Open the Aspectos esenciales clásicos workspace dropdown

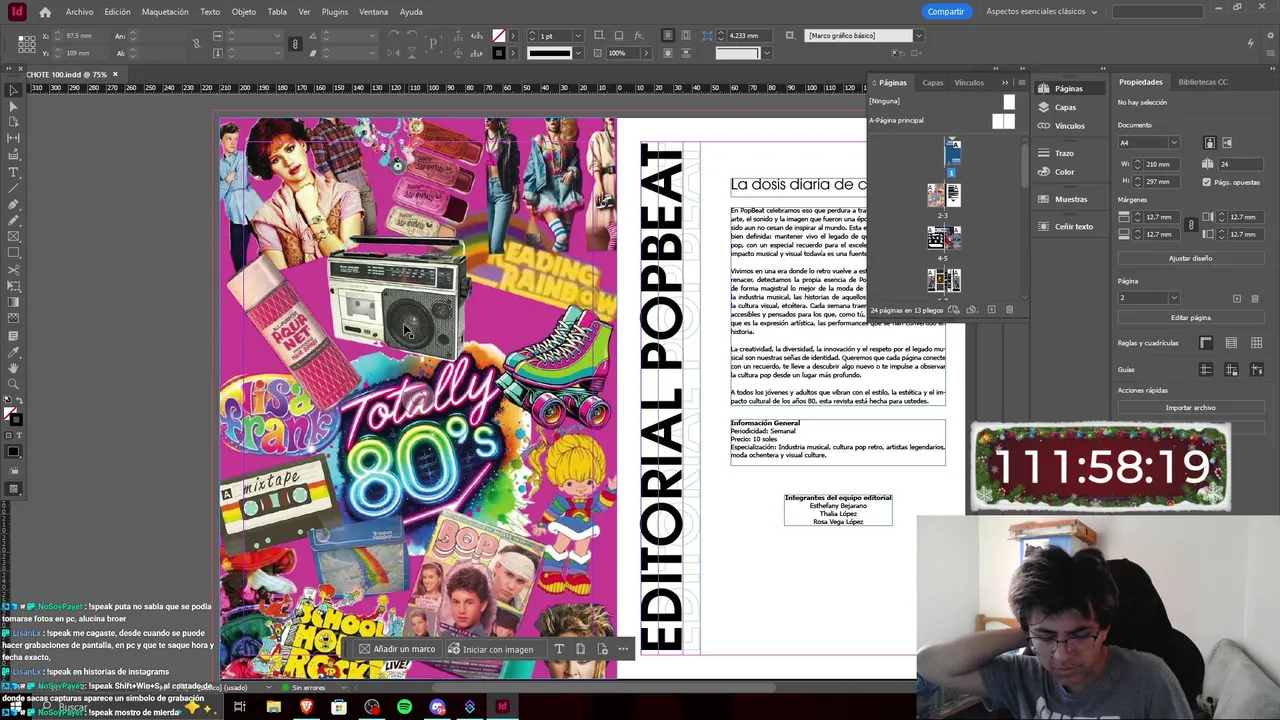1041,12
